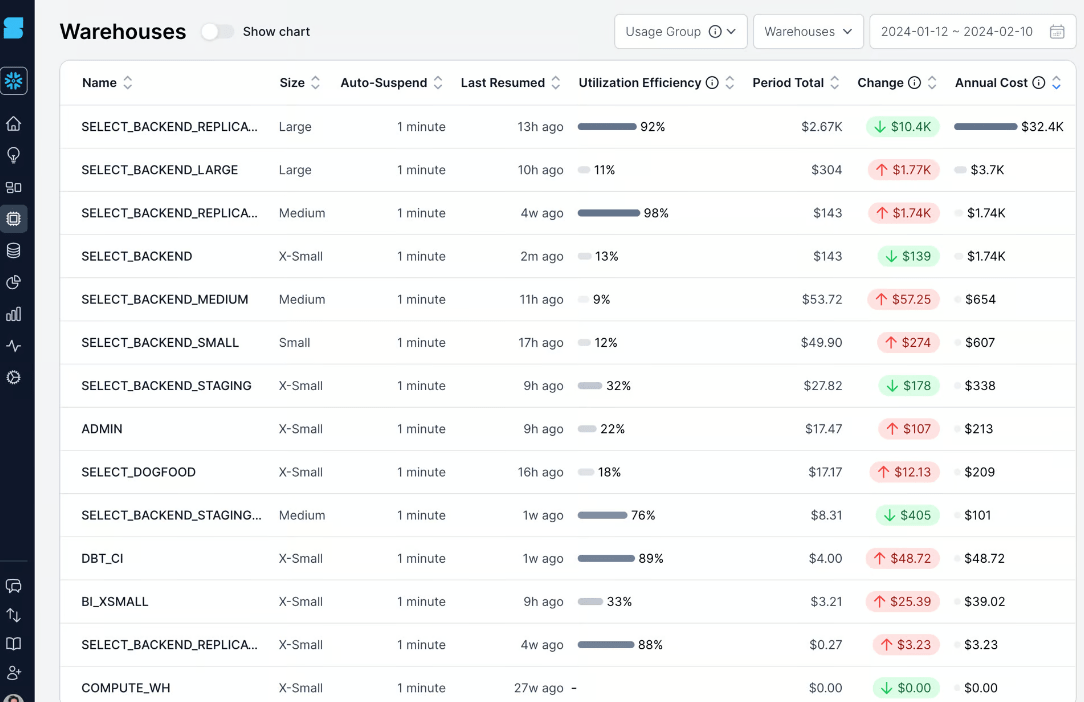The height and width of the screenshot is (702, 1084).
Task: Open the SELECT_BACKEND_STAGING X-Small warehouse
Action: coord(167,386)
